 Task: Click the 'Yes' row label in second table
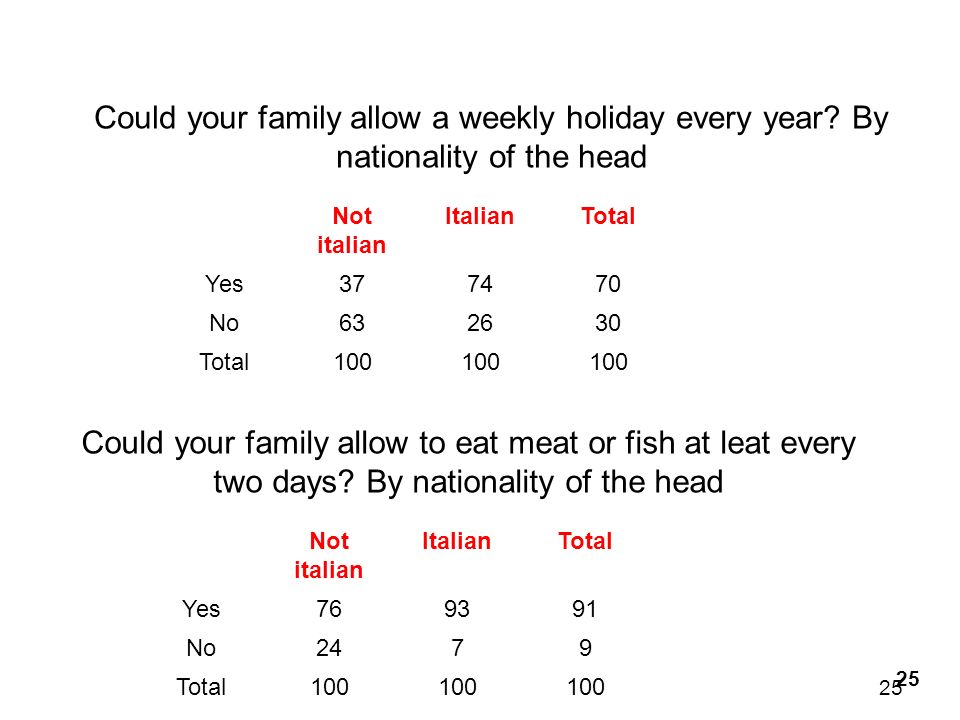pyautogui.click(x=201, y=609)
